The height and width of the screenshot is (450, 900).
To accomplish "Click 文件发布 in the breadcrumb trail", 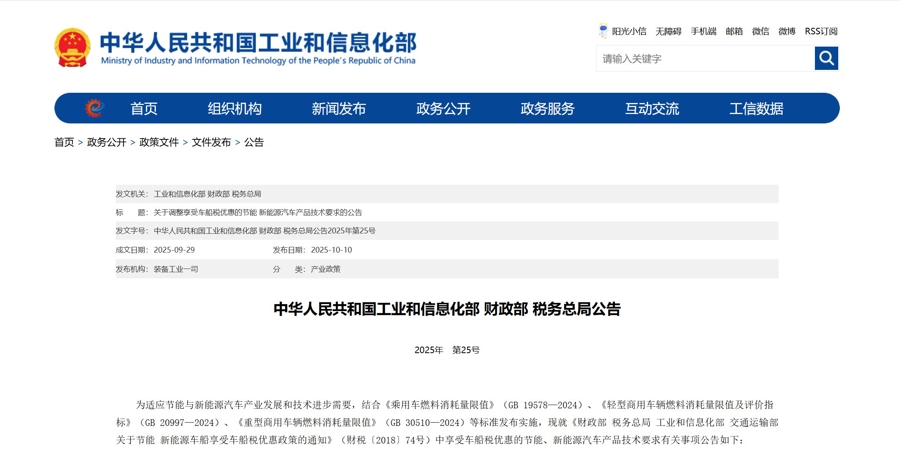I will pos(211,142).
